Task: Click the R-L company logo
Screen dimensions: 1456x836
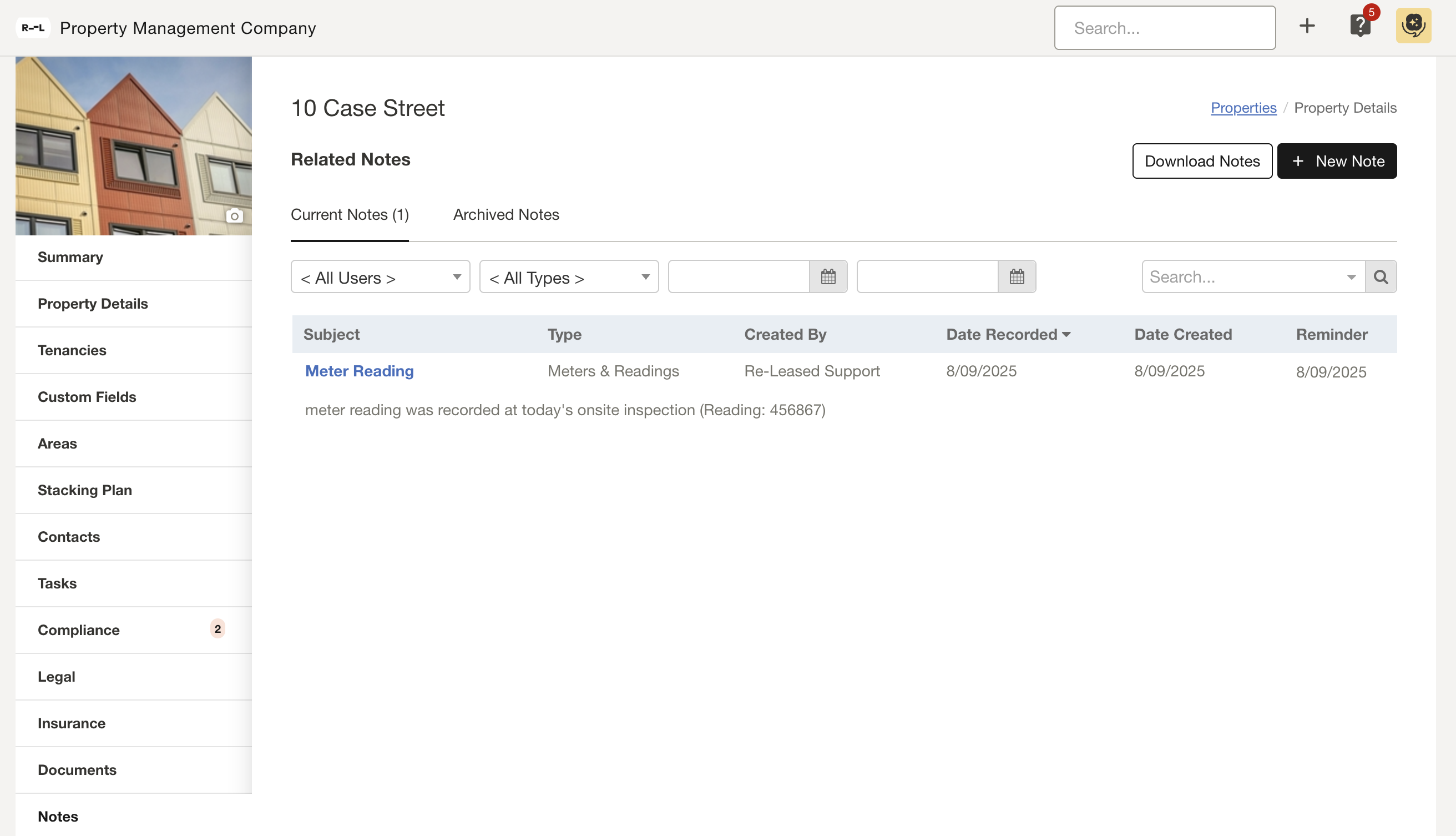Action: tap(33, 28)
